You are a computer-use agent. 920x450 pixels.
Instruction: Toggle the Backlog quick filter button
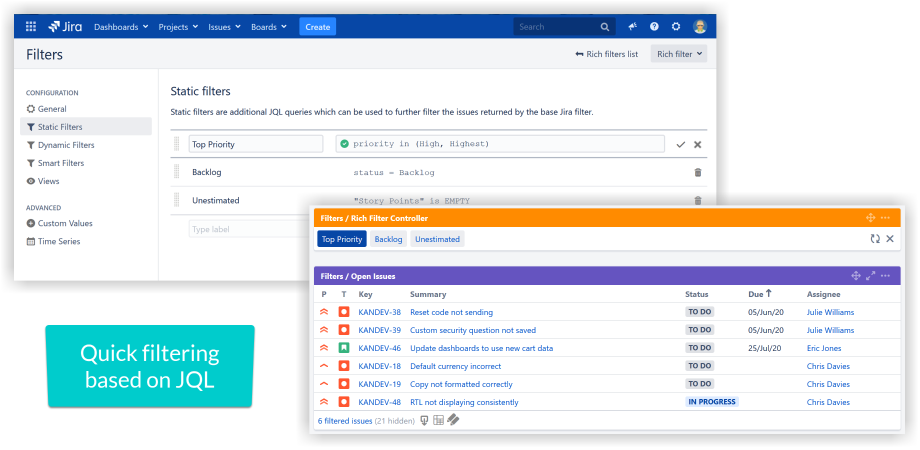(388, 239)
